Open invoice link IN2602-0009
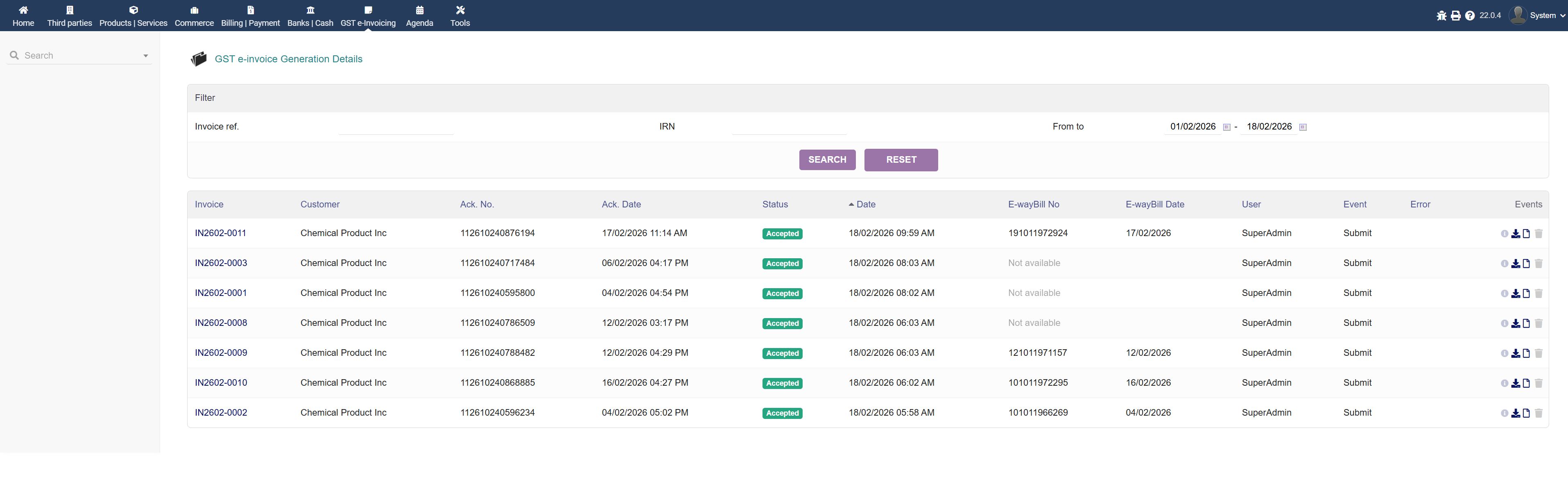The height and width of the screenshot is (480, 1568). pos(221,353)
